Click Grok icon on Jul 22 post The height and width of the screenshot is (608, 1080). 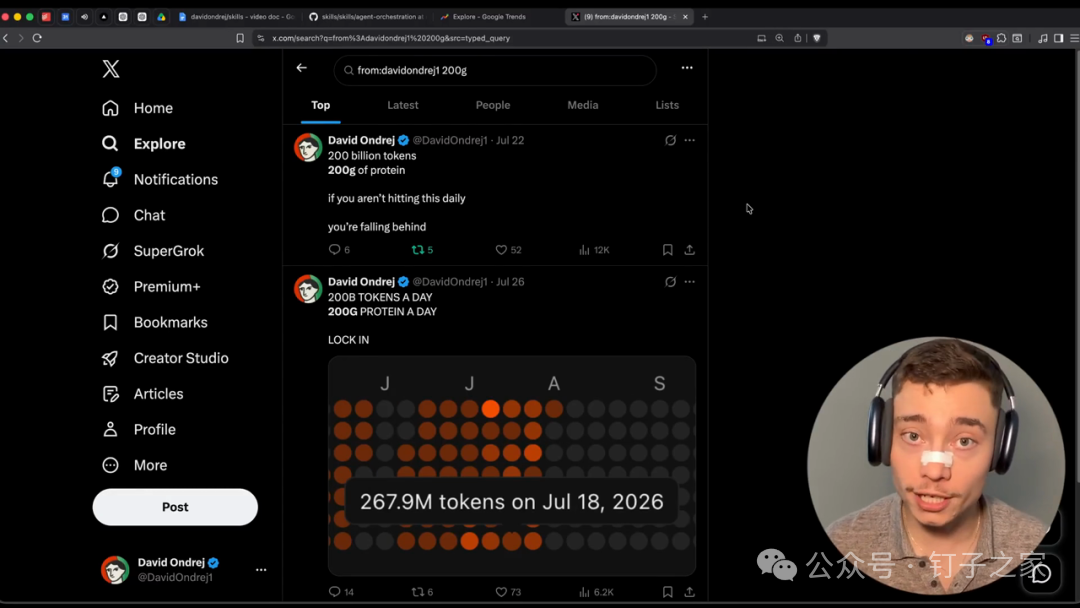click(670, 140)
